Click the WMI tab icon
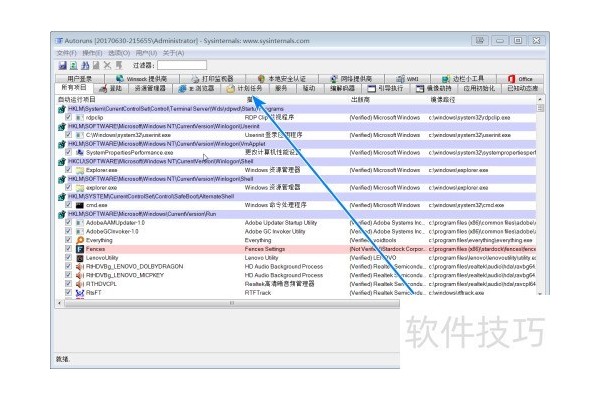Image resolution: width=600 pixels, height=400 pixels. tap(400, 79)
